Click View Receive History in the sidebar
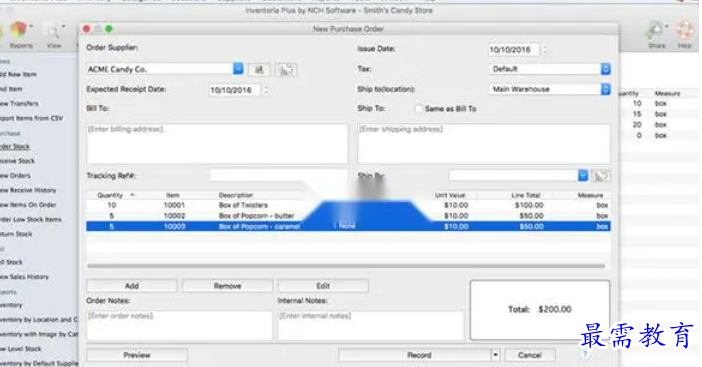 pos(28,190)
